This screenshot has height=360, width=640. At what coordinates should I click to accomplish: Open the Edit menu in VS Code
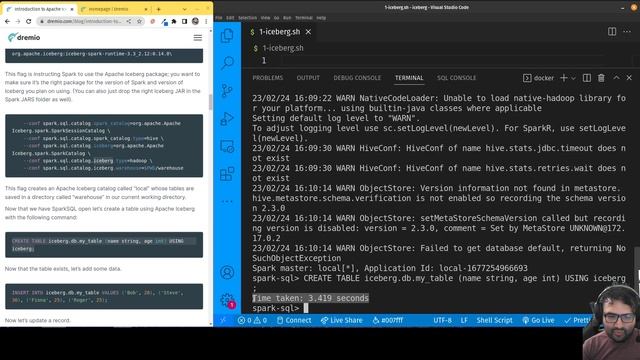click(x=230, y=18)
